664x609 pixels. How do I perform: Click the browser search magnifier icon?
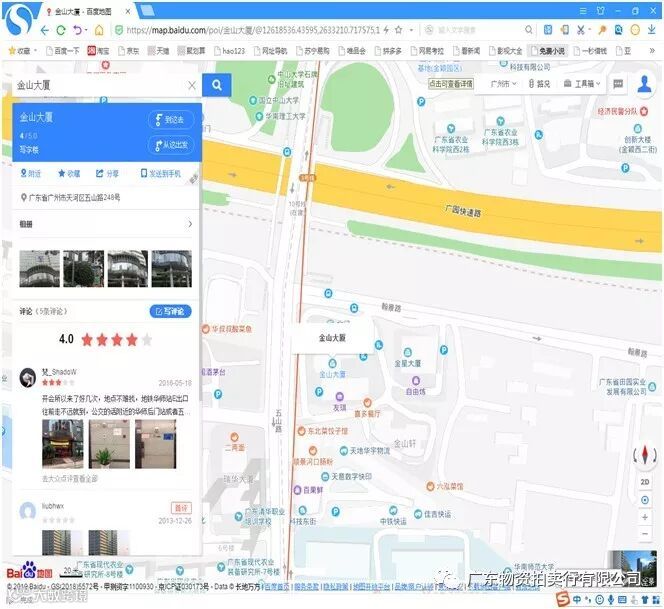(528, 30)
